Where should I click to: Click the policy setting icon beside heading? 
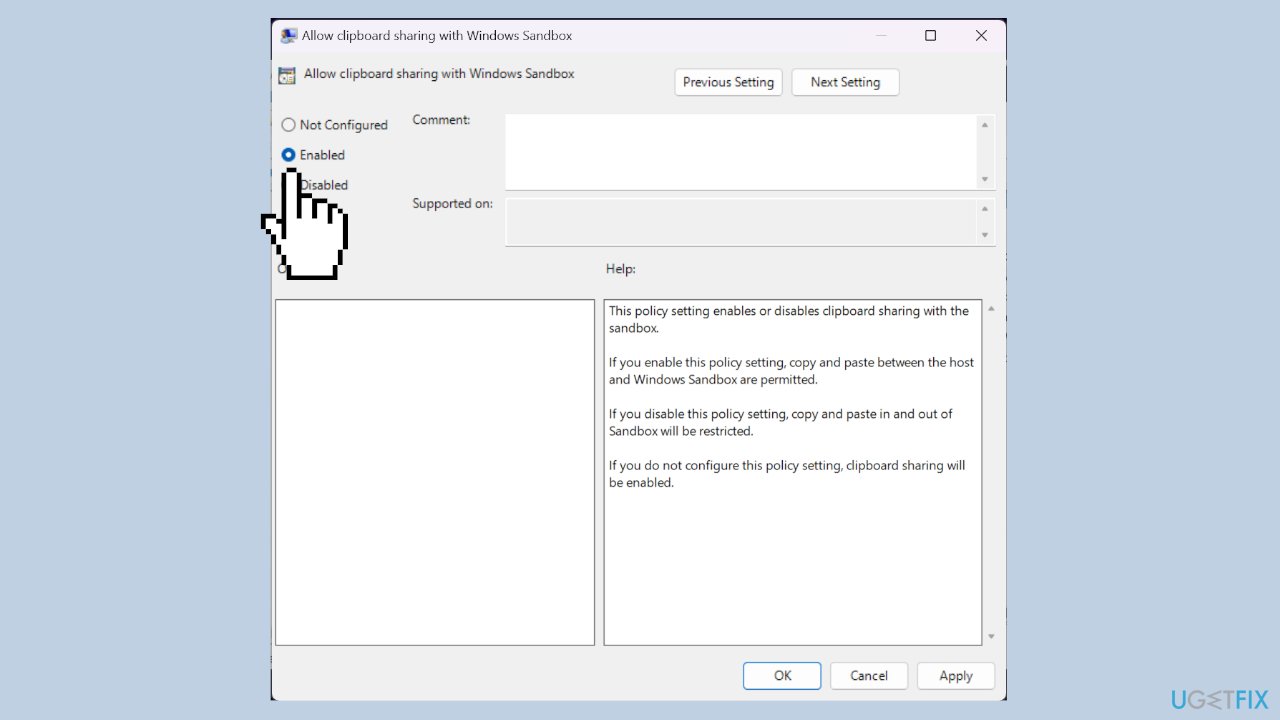[287, 75]
